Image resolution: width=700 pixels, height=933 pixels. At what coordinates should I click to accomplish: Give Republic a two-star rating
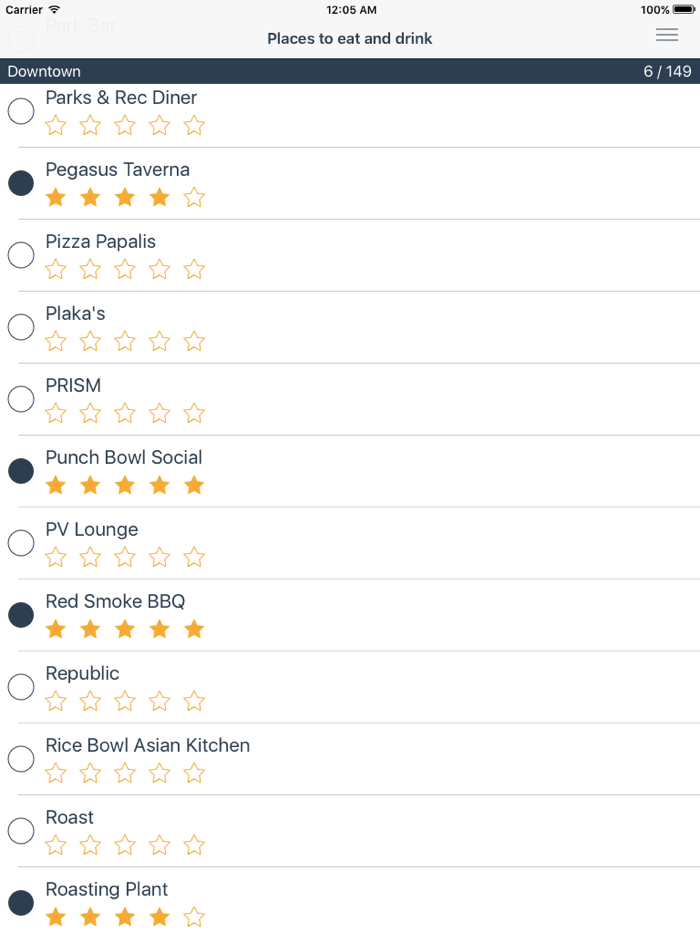[90, 702]
